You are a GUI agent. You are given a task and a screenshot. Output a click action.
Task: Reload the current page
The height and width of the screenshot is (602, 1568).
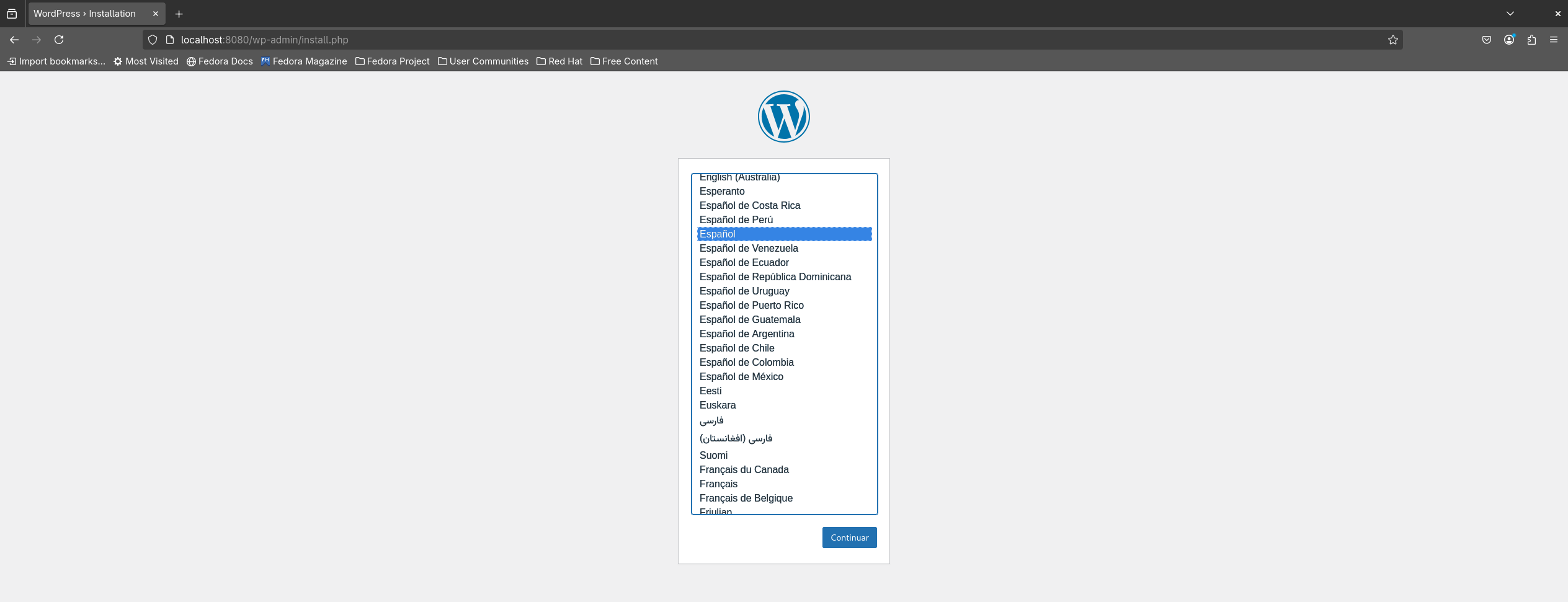pyautogui.click(x=59, y=40)
